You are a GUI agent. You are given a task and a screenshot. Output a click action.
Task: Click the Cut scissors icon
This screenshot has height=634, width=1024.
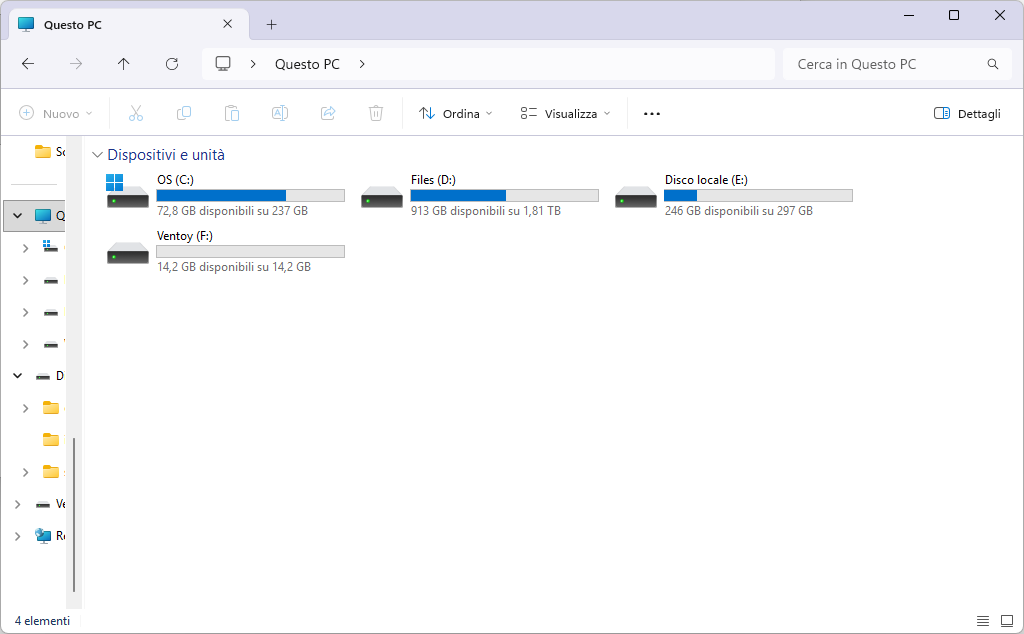[x=136, y=113]
